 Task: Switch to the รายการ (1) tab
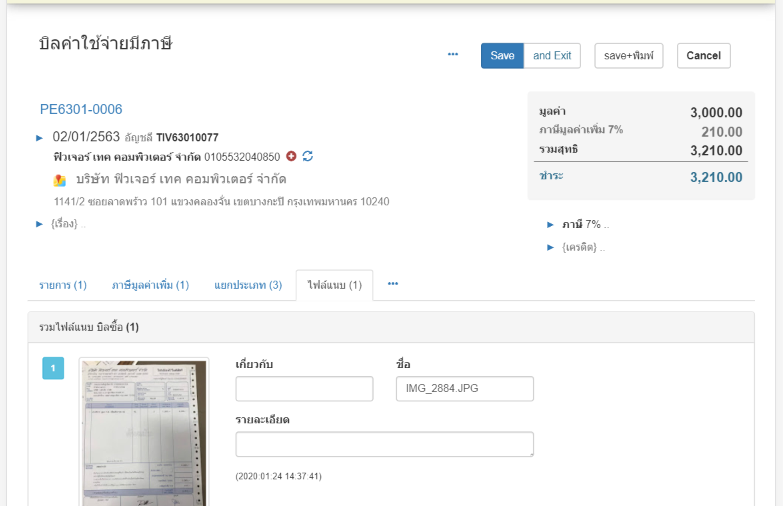[63, 286]
